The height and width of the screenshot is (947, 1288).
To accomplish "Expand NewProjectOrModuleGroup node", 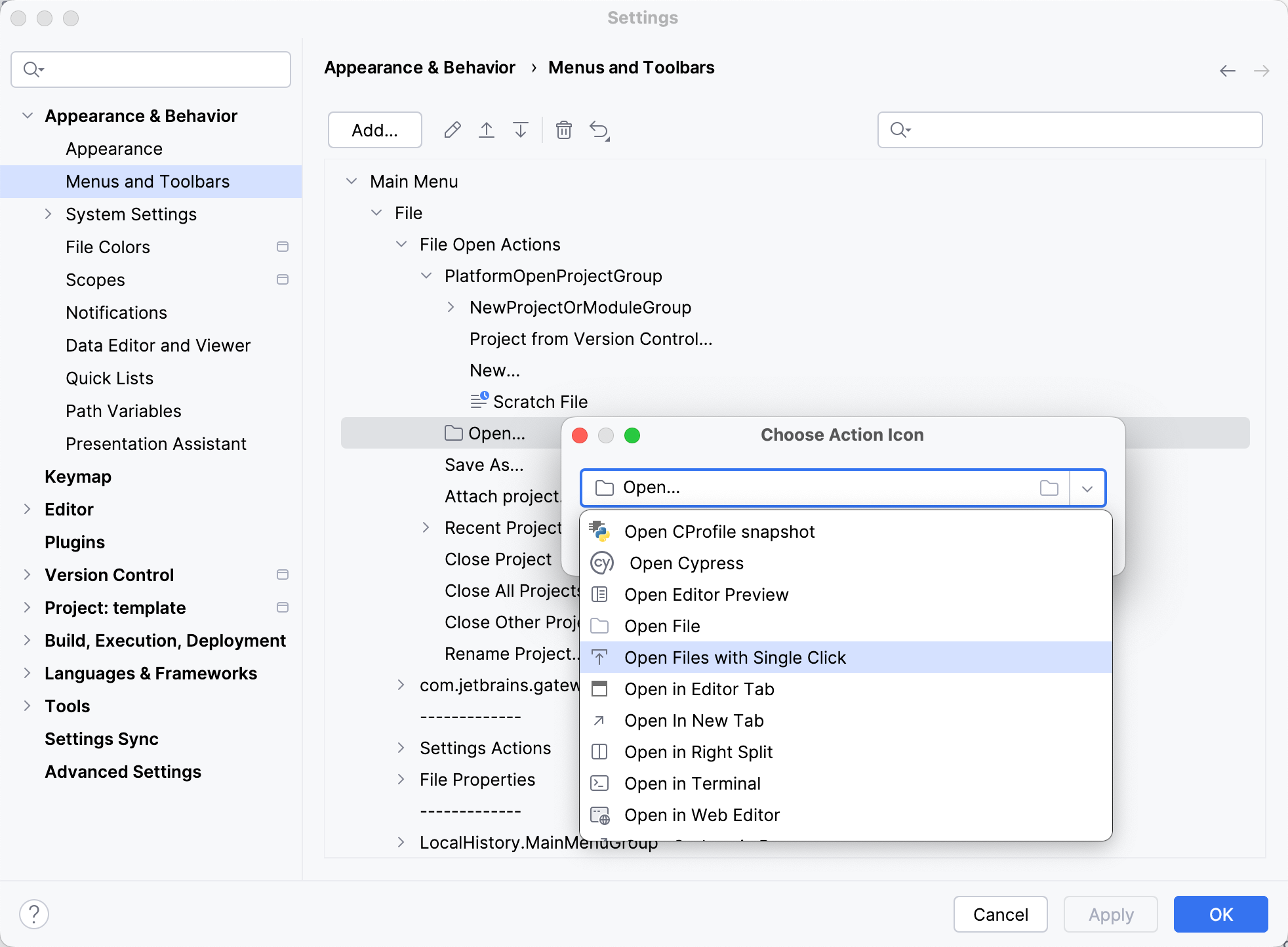I will (x=451, y=307).
